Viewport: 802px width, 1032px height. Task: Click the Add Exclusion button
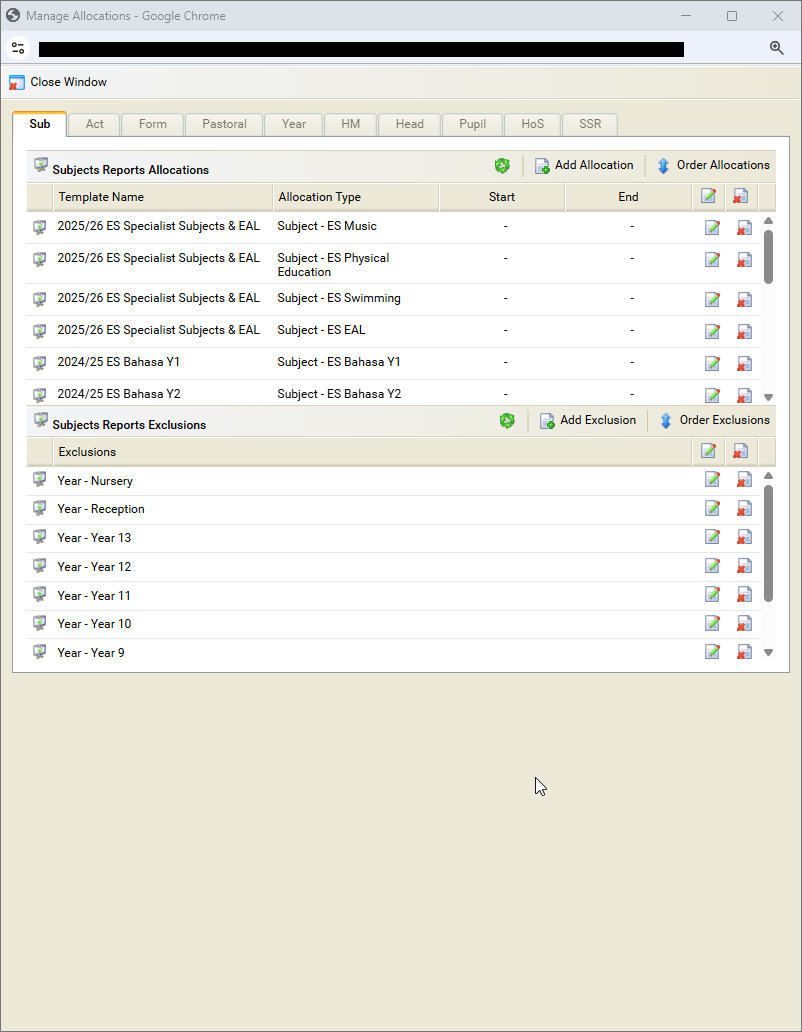click(588, 421)
